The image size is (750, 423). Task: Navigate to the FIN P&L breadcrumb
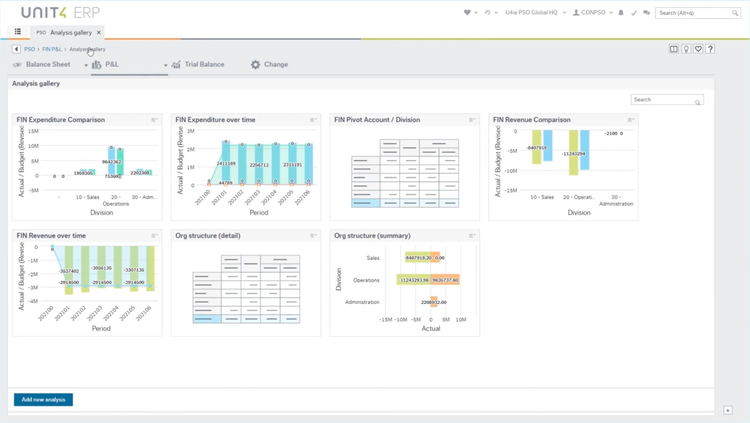tap(52, 49)
